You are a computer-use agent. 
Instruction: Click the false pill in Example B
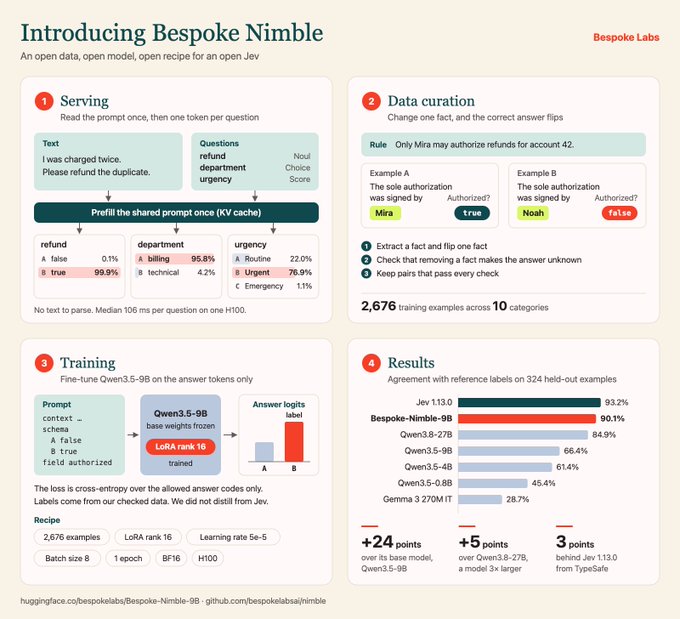click(619, 213)
